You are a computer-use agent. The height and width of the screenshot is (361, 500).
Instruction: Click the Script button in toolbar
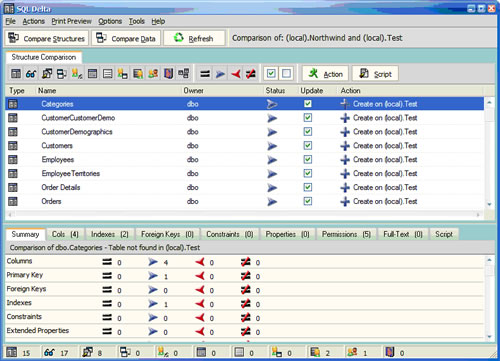pyautogui.click(x=375, y=74)
